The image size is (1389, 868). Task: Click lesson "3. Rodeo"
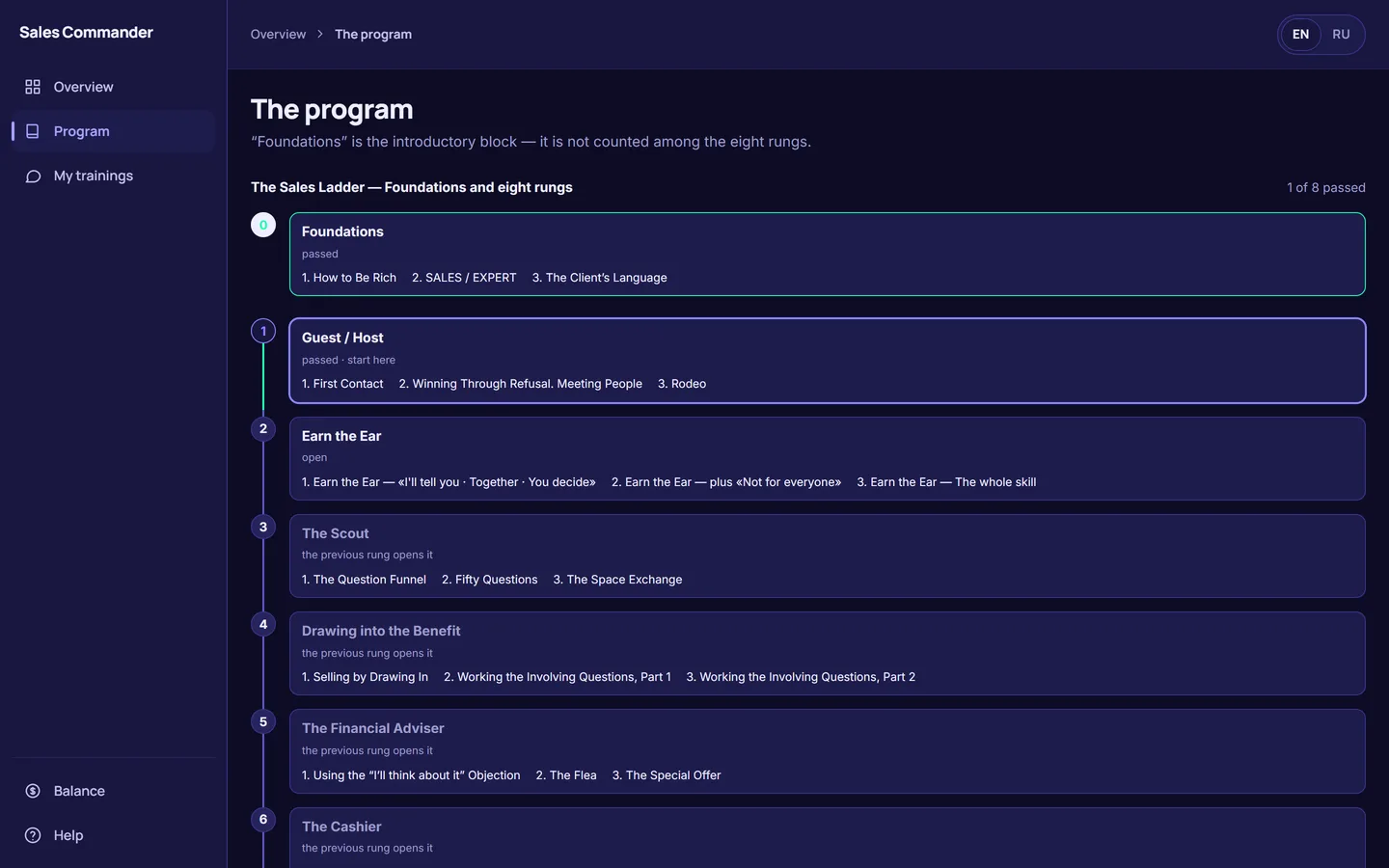[x=682, y=384]
